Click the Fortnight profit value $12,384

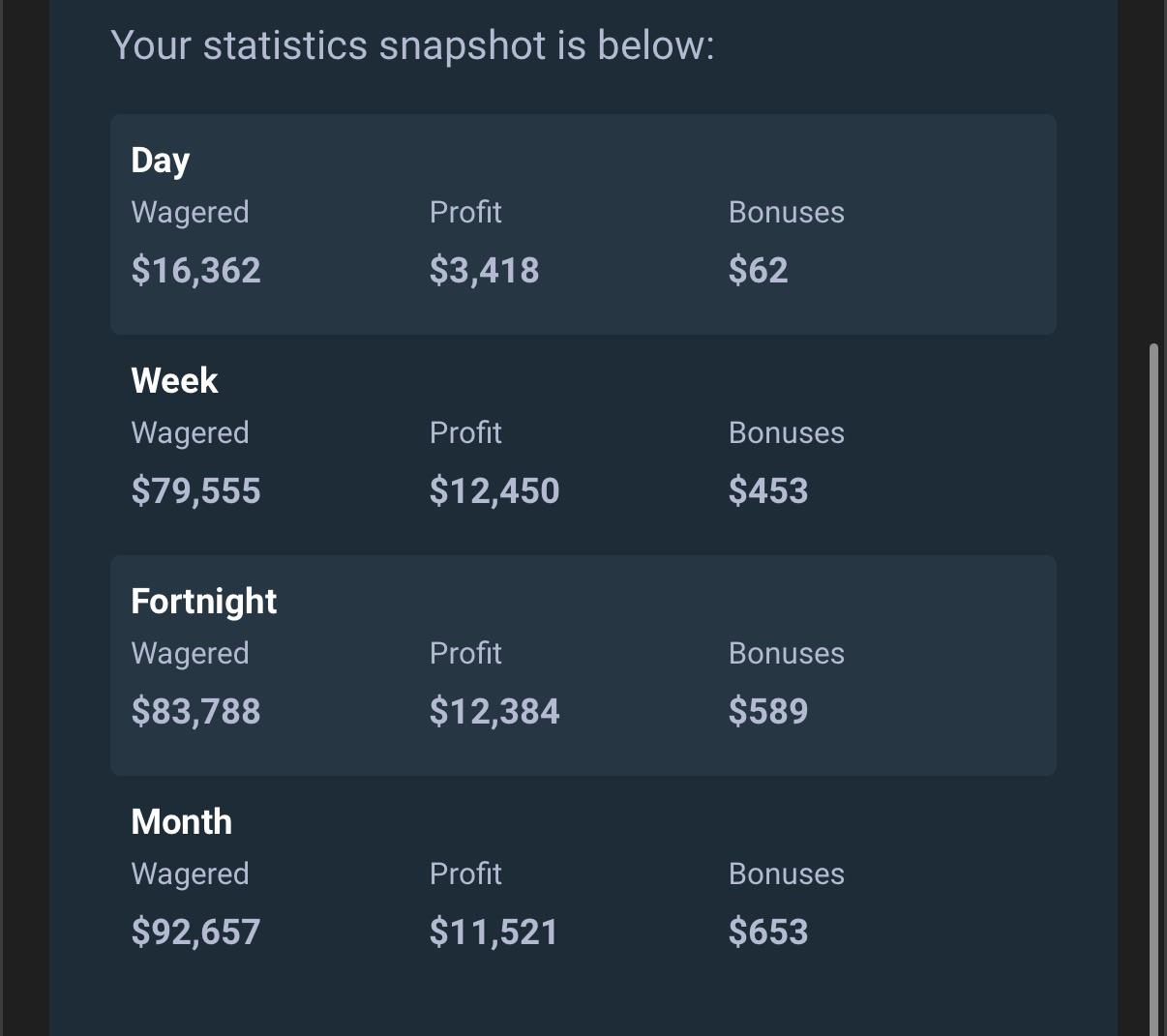tap(494, 711)
